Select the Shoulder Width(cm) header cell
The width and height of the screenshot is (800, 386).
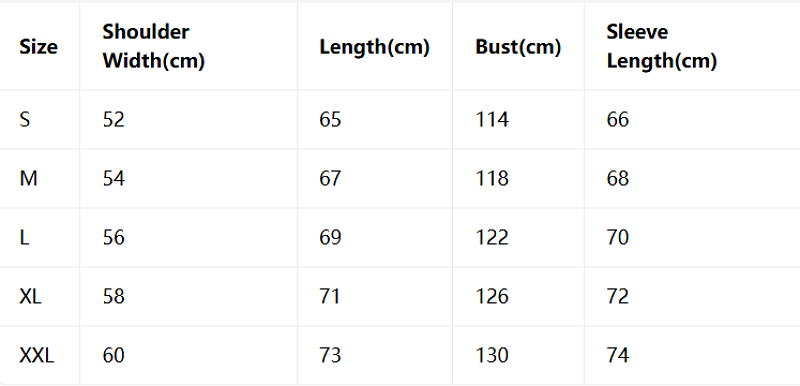click(x=154, y=46)
